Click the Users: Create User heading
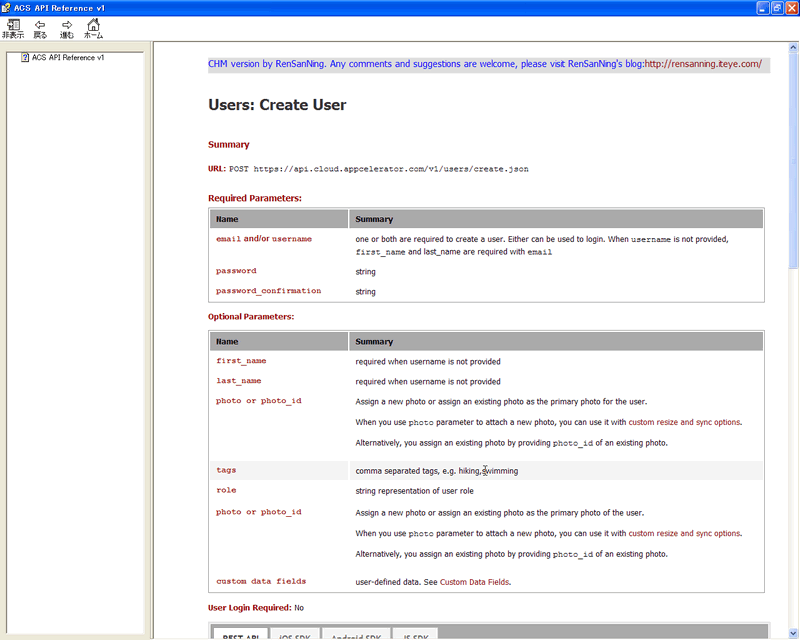Viewport: 800px width, 640px height. click(x=277, y=105)
